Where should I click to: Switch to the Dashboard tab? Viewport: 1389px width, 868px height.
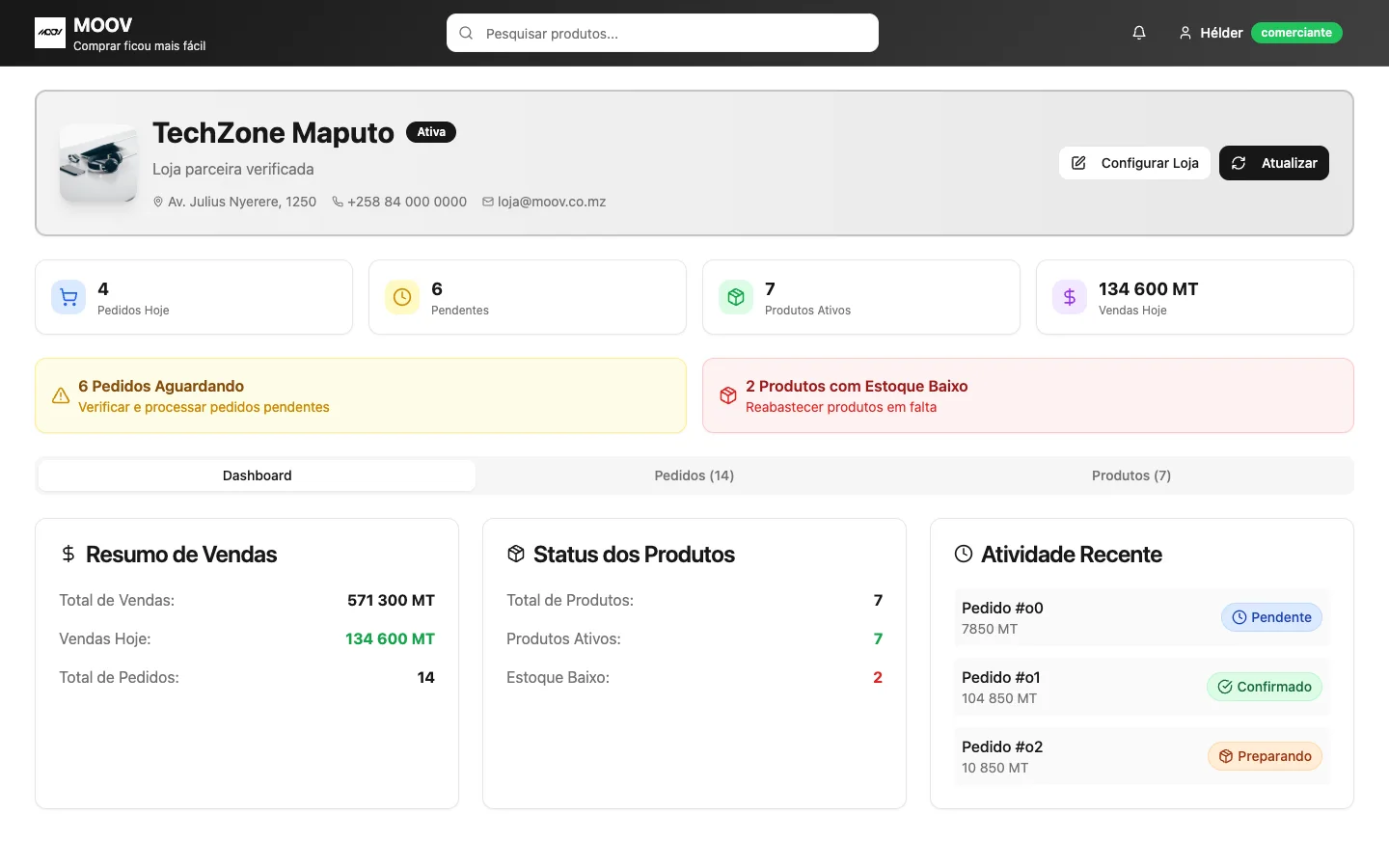pos(257,475)
